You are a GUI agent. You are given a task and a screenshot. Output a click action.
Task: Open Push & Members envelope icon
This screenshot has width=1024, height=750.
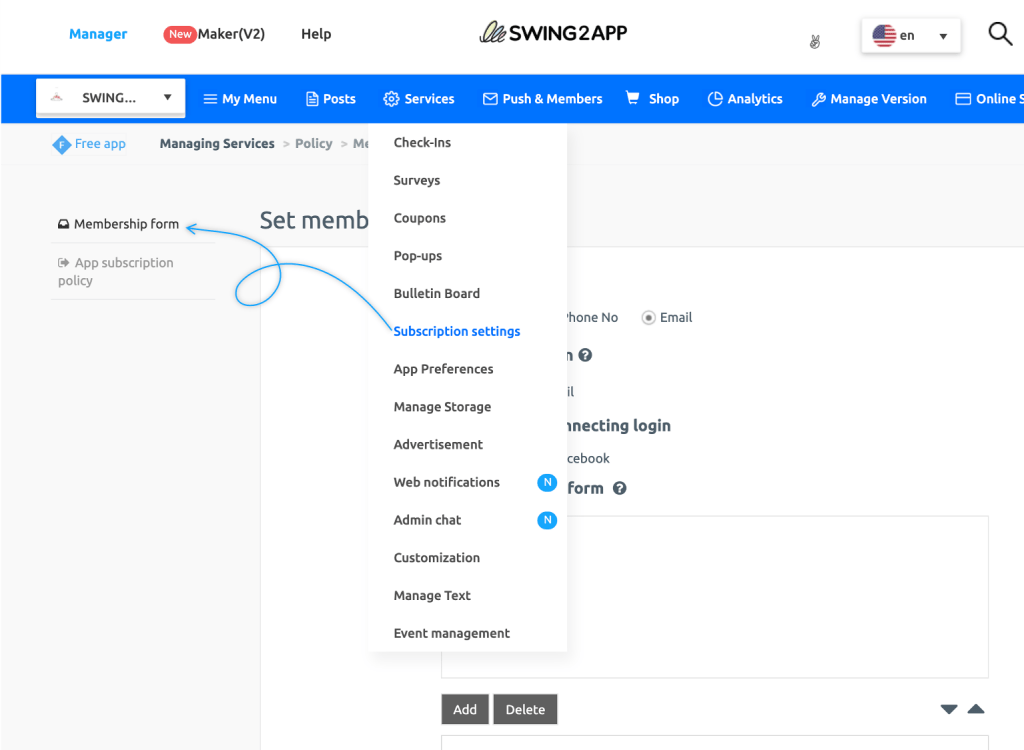tap(490, 98)
